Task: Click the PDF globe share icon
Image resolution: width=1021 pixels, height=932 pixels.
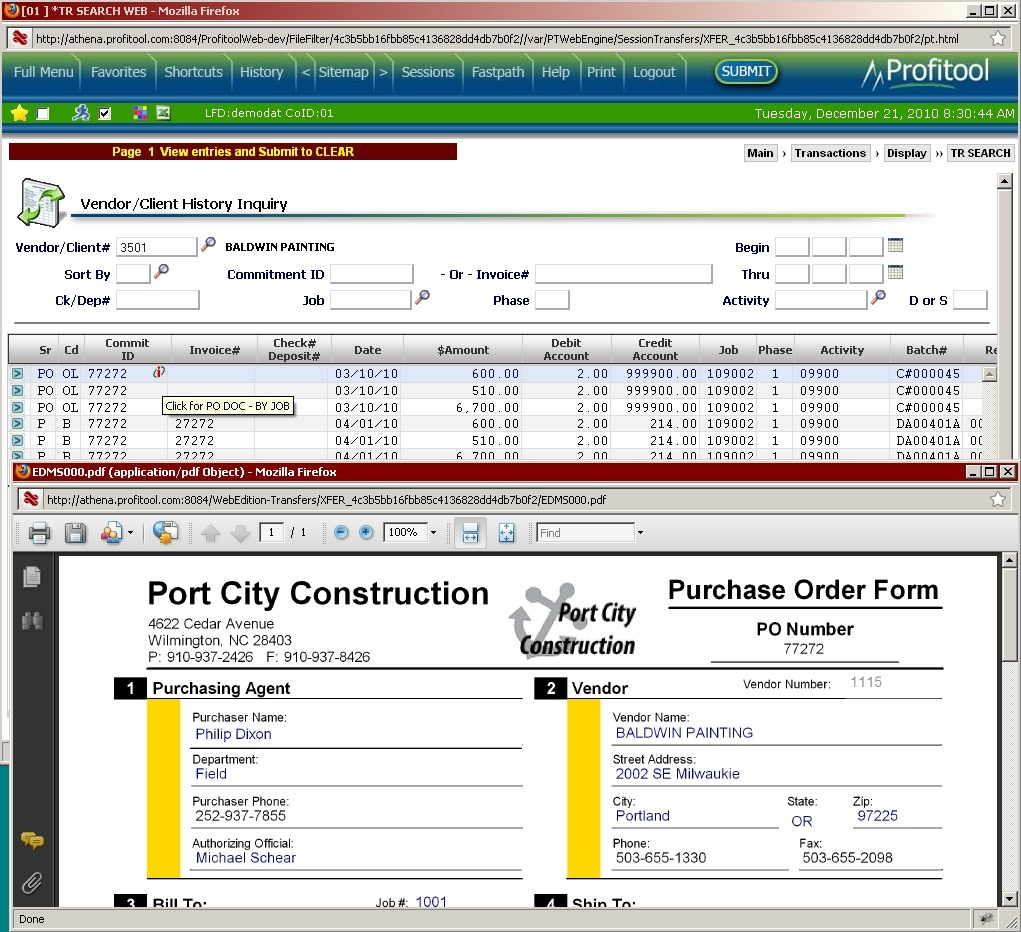Action: tap(165, 532)
